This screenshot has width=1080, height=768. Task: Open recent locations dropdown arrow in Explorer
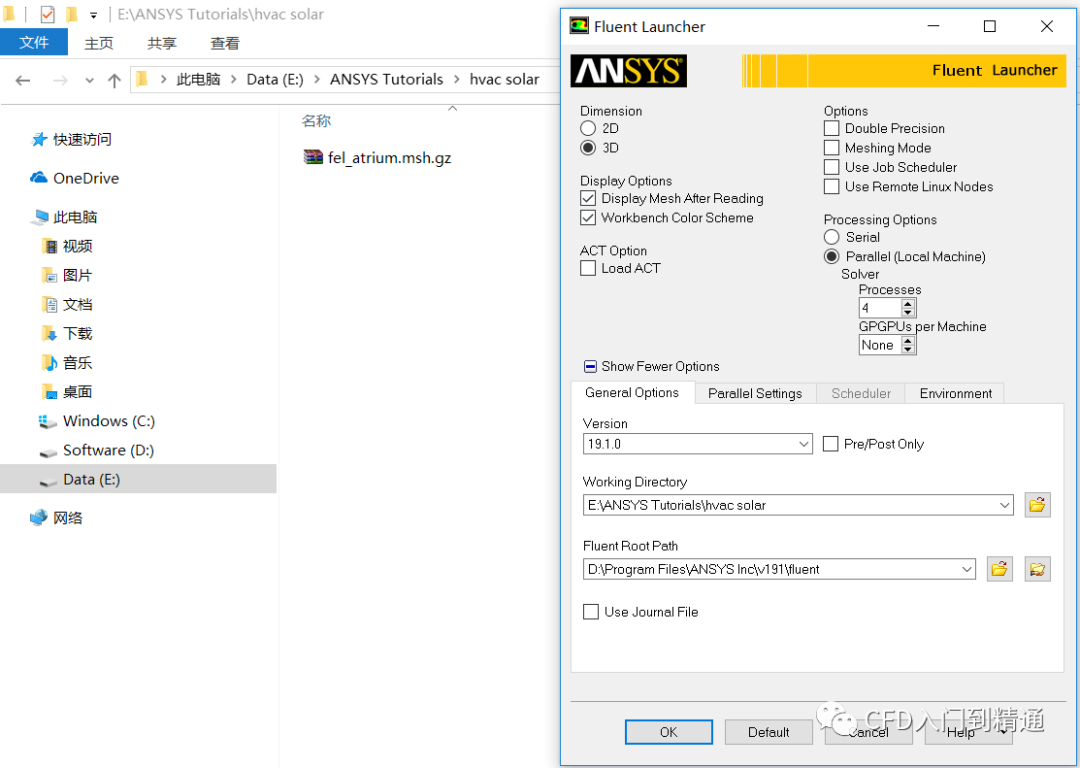90,81
